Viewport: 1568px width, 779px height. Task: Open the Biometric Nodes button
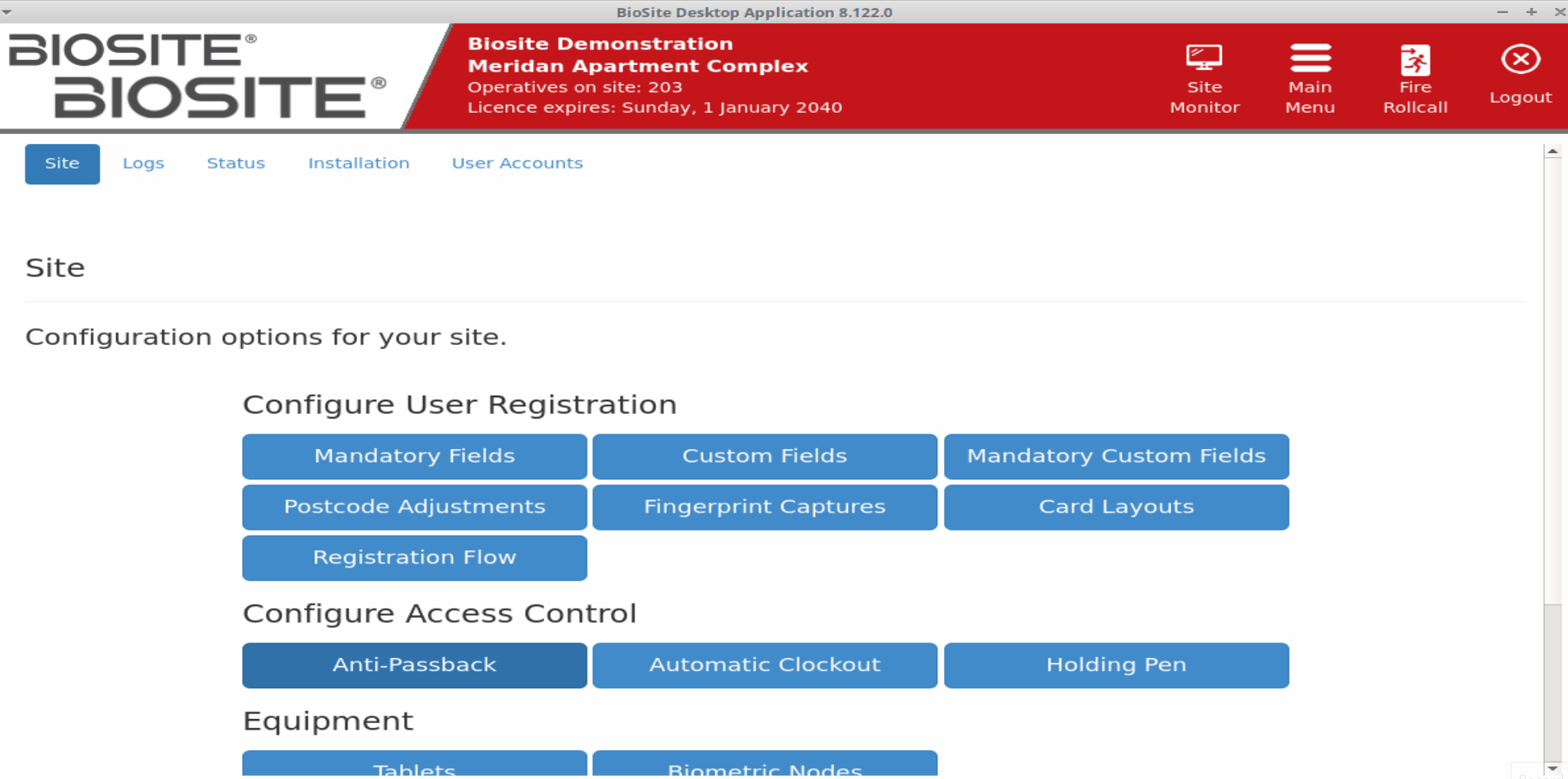(x=765, y=764)
